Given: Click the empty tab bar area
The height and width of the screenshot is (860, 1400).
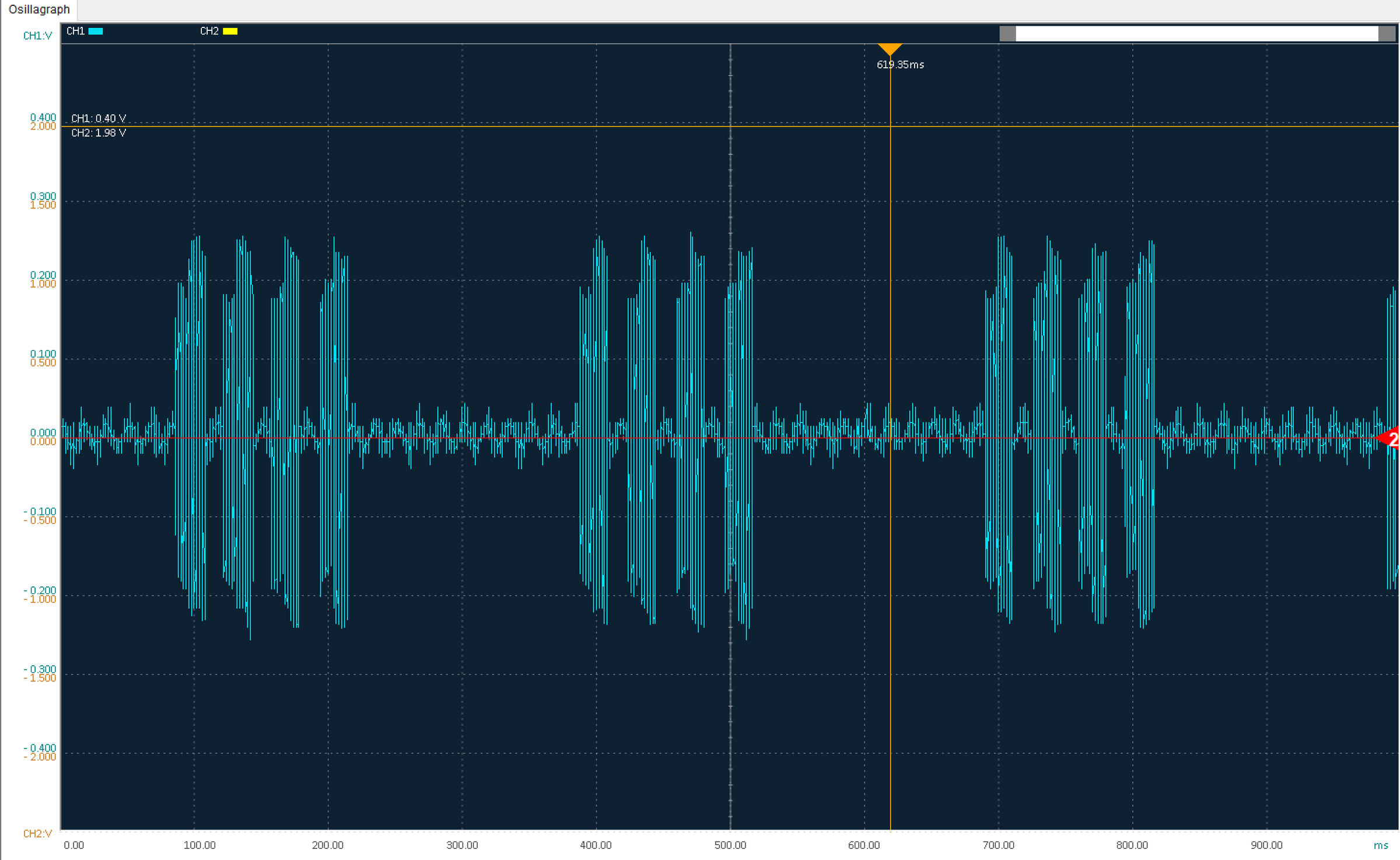Looking at the screenshot, I should click(700, 9).
